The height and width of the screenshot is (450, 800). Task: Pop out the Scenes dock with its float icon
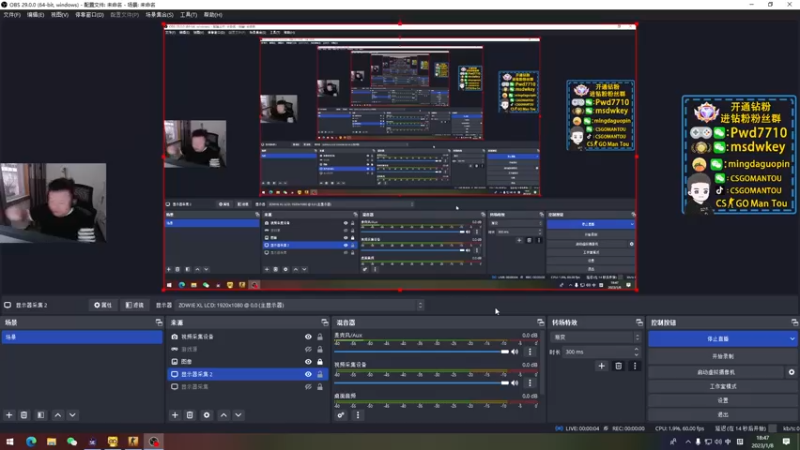click(x=159, y=322)
